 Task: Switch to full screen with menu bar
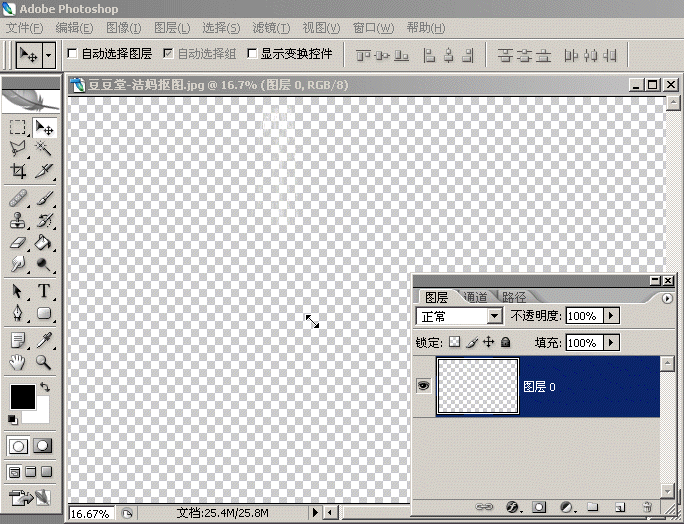(31, 472)
